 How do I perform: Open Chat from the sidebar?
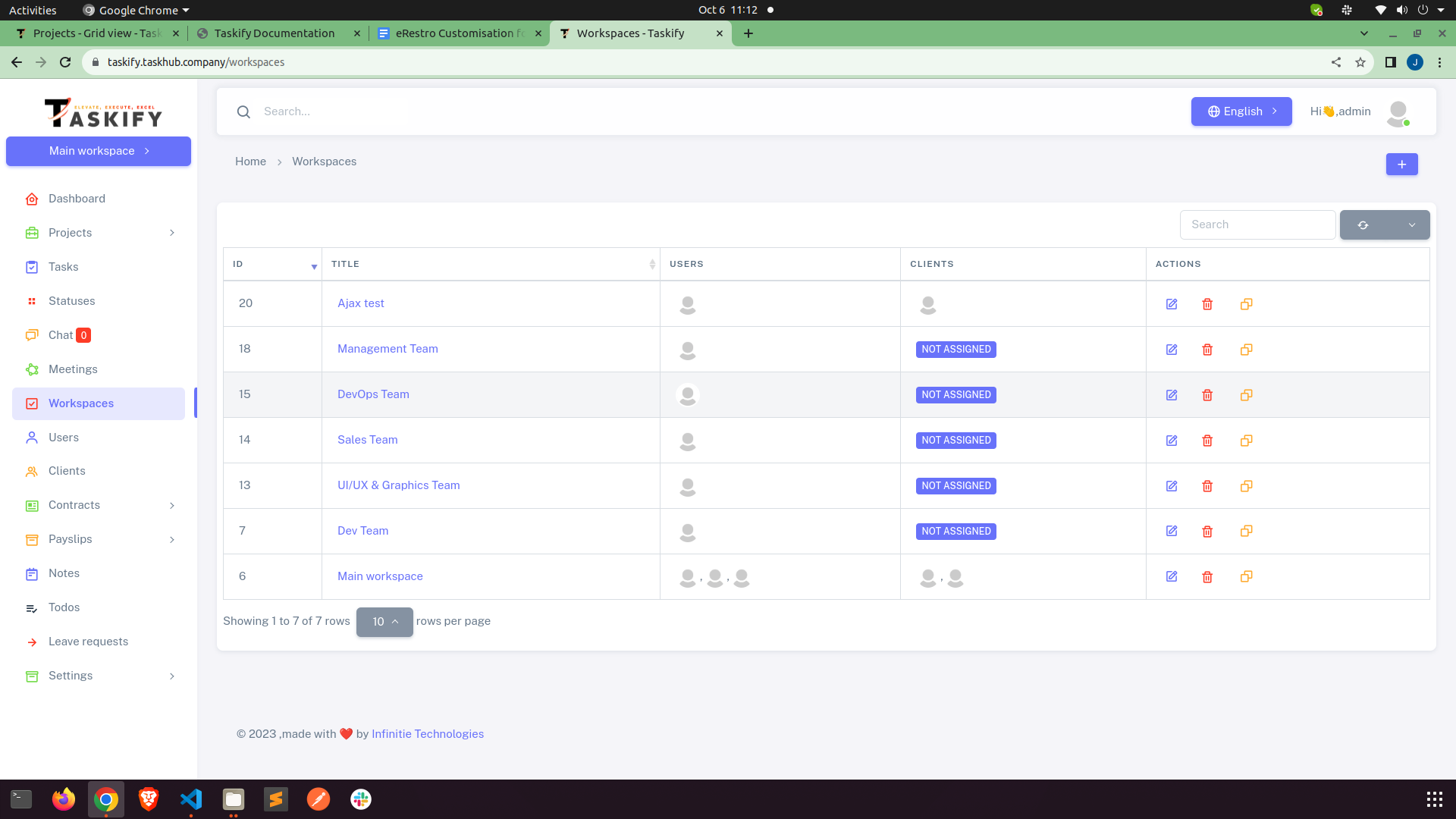pos(63,334)
